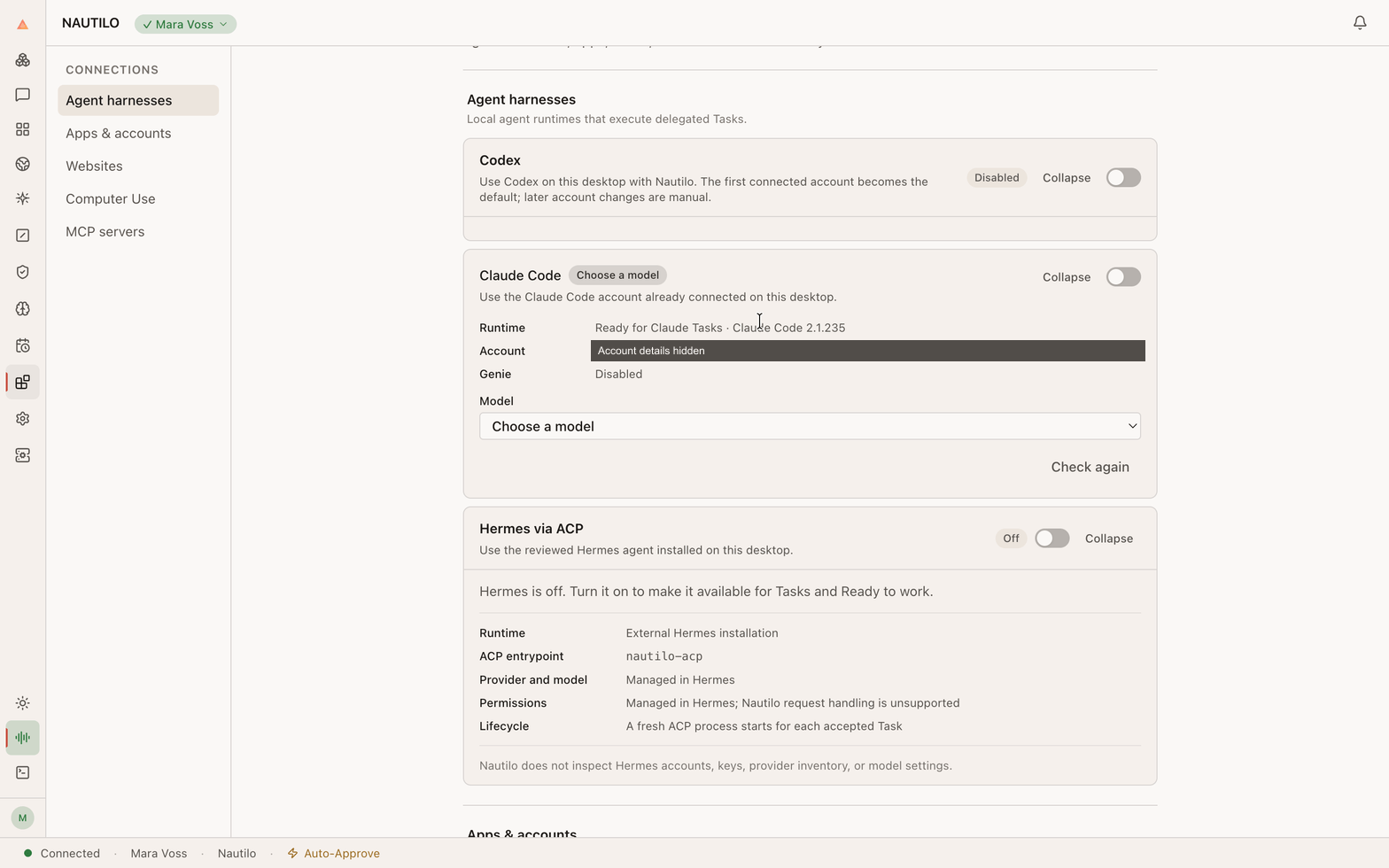Click the Auto-Approve lightning indicator in status bar
Screen dimensions: 1389x868
(x=333, y=854)
